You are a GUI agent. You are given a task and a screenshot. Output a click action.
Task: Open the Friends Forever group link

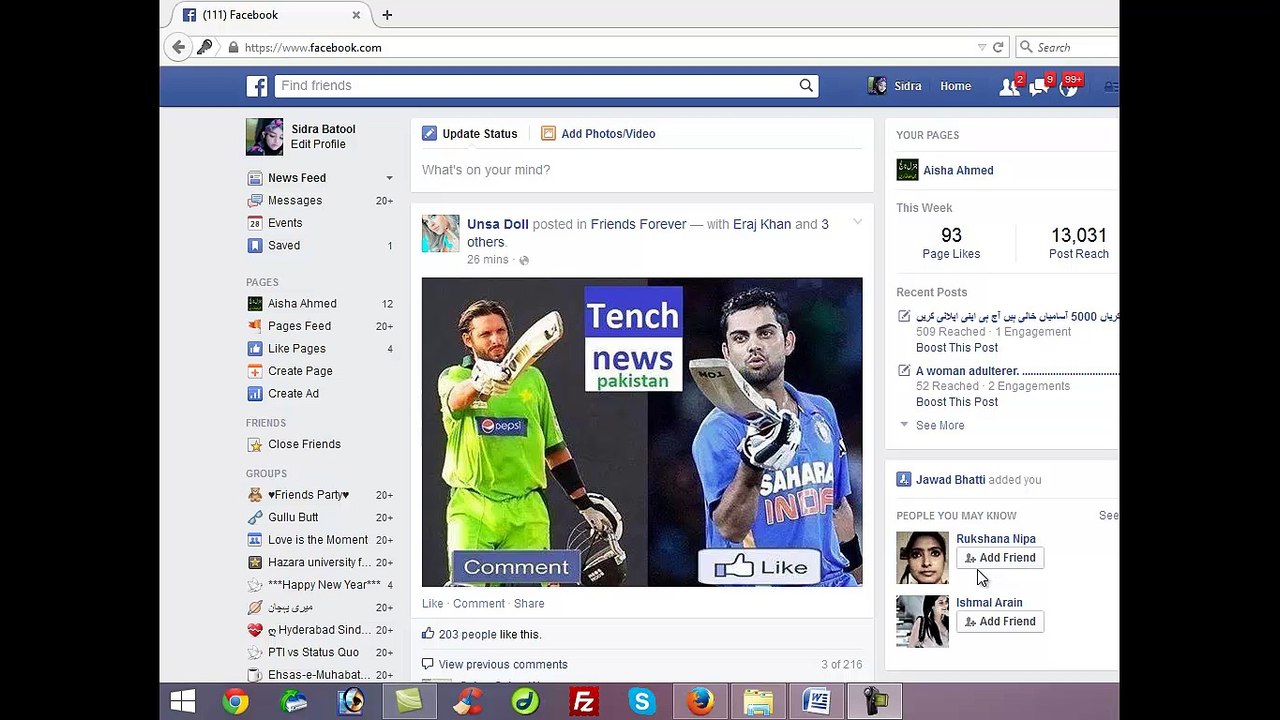point(638,224)
